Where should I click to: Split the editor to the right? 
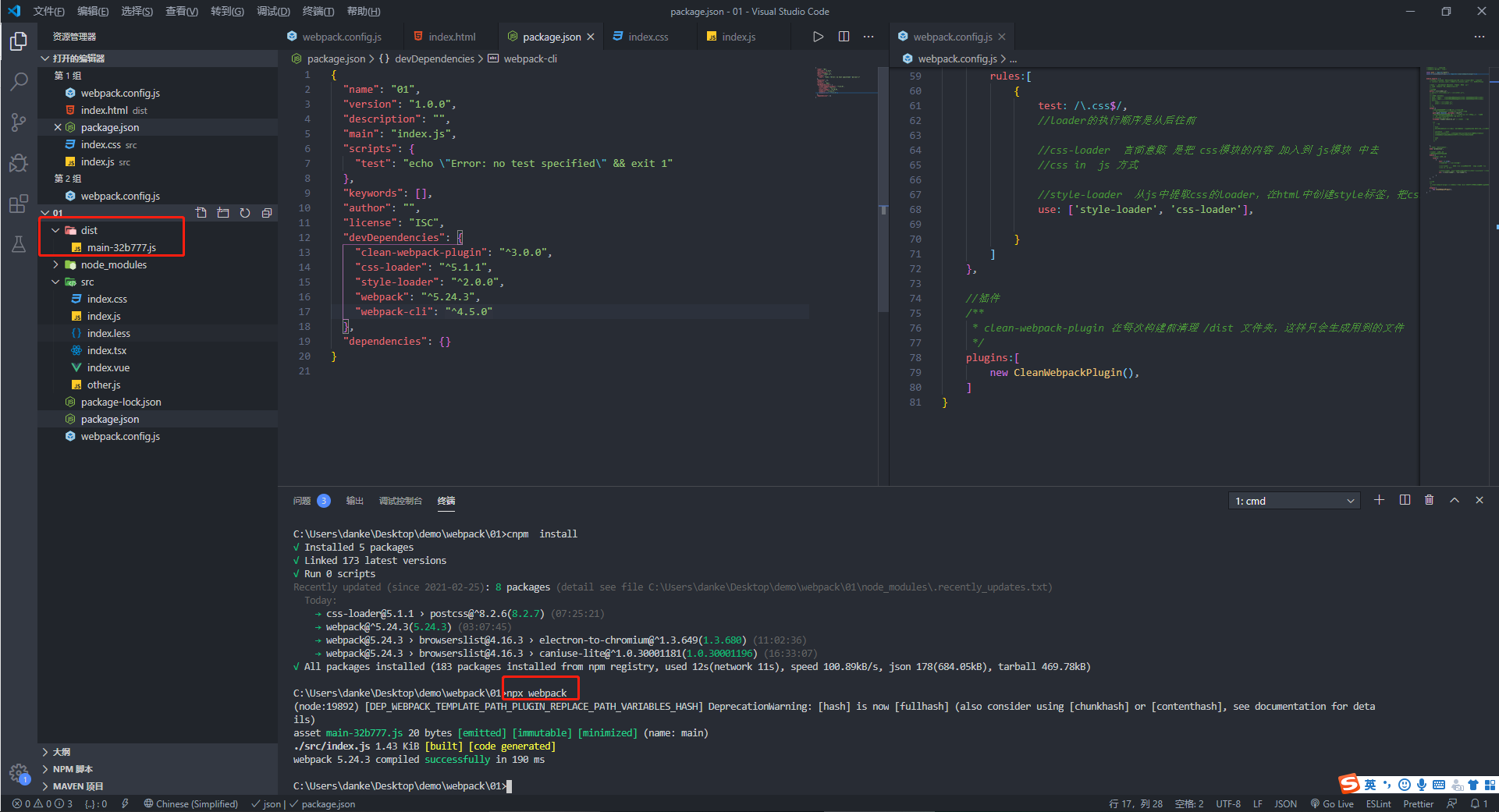pos(844,37)
